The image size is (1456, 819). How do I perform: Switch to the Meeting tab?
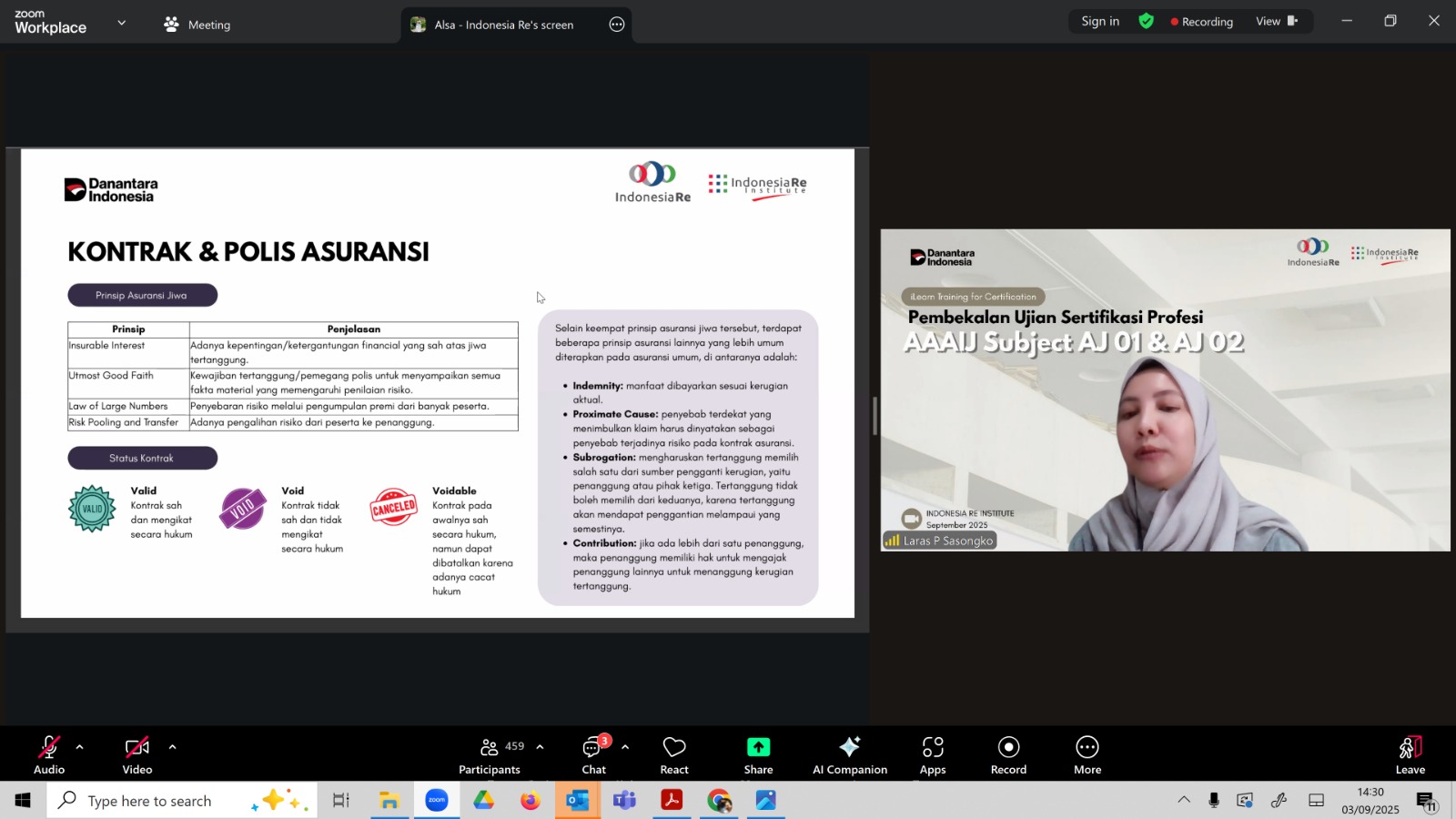(x=197, y=25)
